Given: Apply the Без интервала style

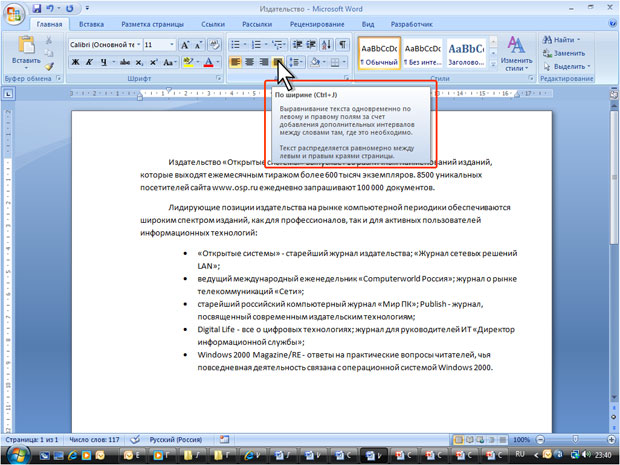Looking at the screenshot, I should (x=423, y=54).
